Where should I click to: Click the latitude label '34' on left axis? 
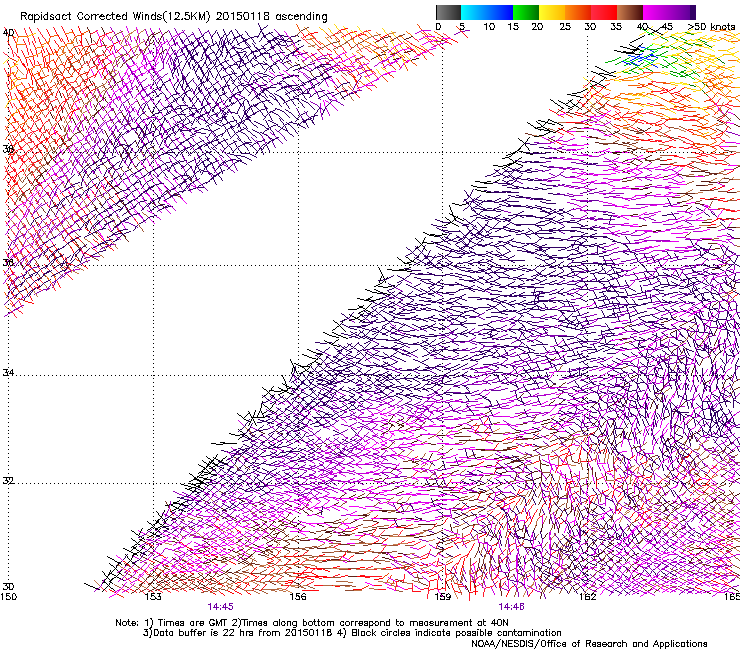coord(8,373)
